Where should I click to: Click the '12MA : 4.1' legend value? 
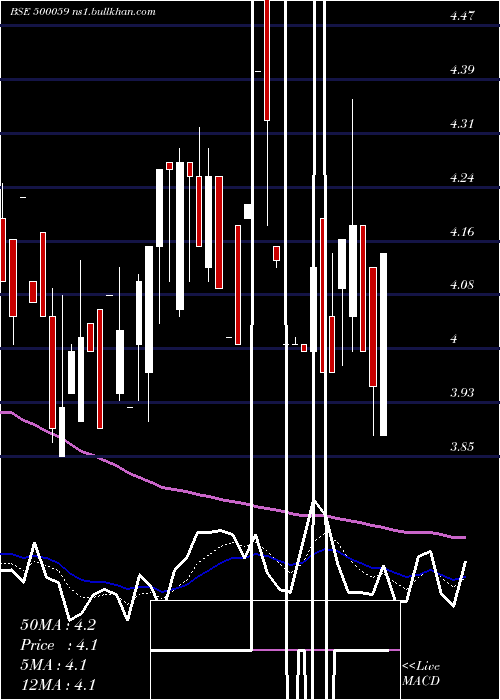[x=58, y=685]
